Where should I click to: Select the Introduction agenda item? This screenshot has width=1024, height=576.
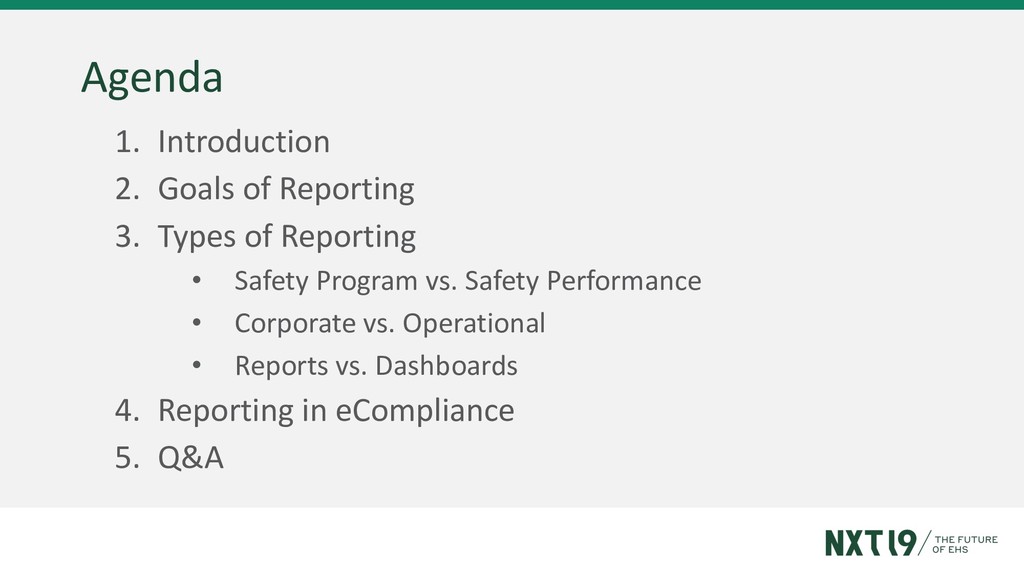point(244,142)
